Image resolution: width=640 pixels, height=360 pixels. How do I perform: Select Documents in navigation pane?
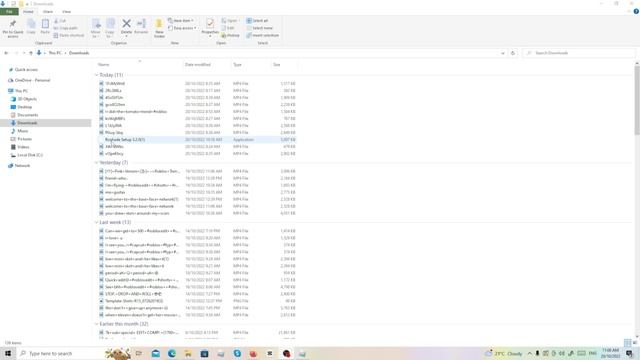tap(27, 115)
